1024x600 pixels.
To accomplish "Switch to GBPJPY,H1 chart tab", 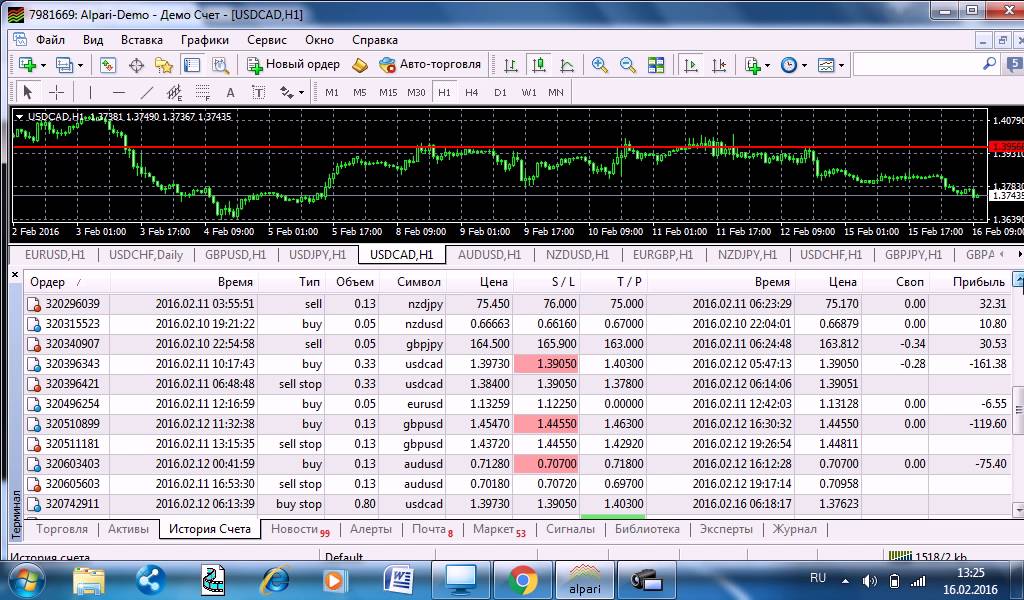I will pos(913,255).
